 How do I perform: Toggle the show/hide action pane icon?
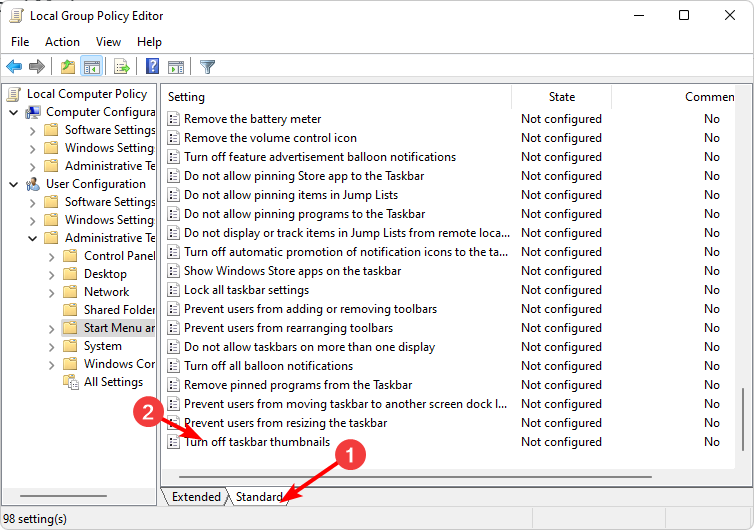pos(176,67)
